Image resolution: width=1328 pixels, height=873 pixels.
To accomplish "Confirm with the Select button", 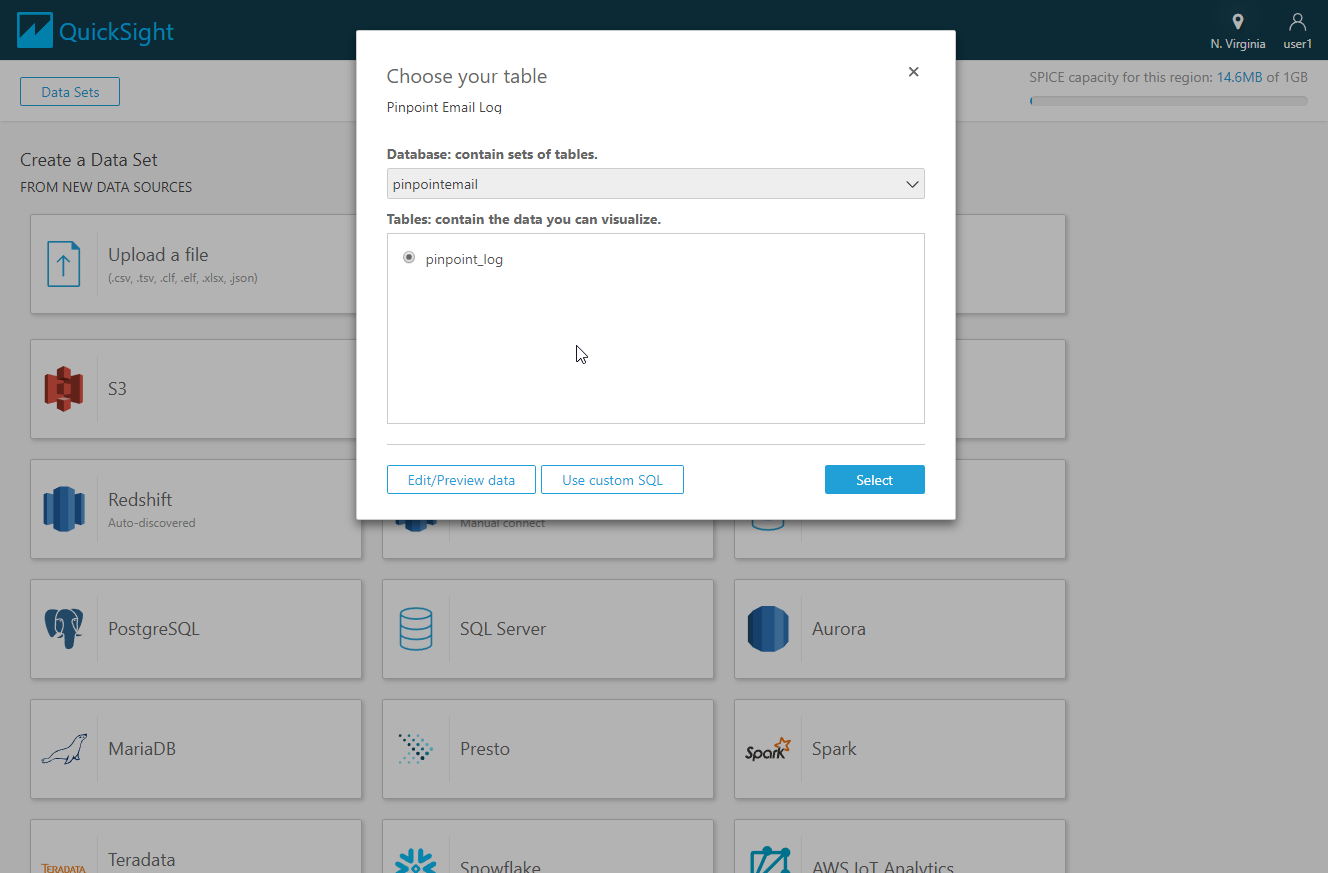I will 874,480.
